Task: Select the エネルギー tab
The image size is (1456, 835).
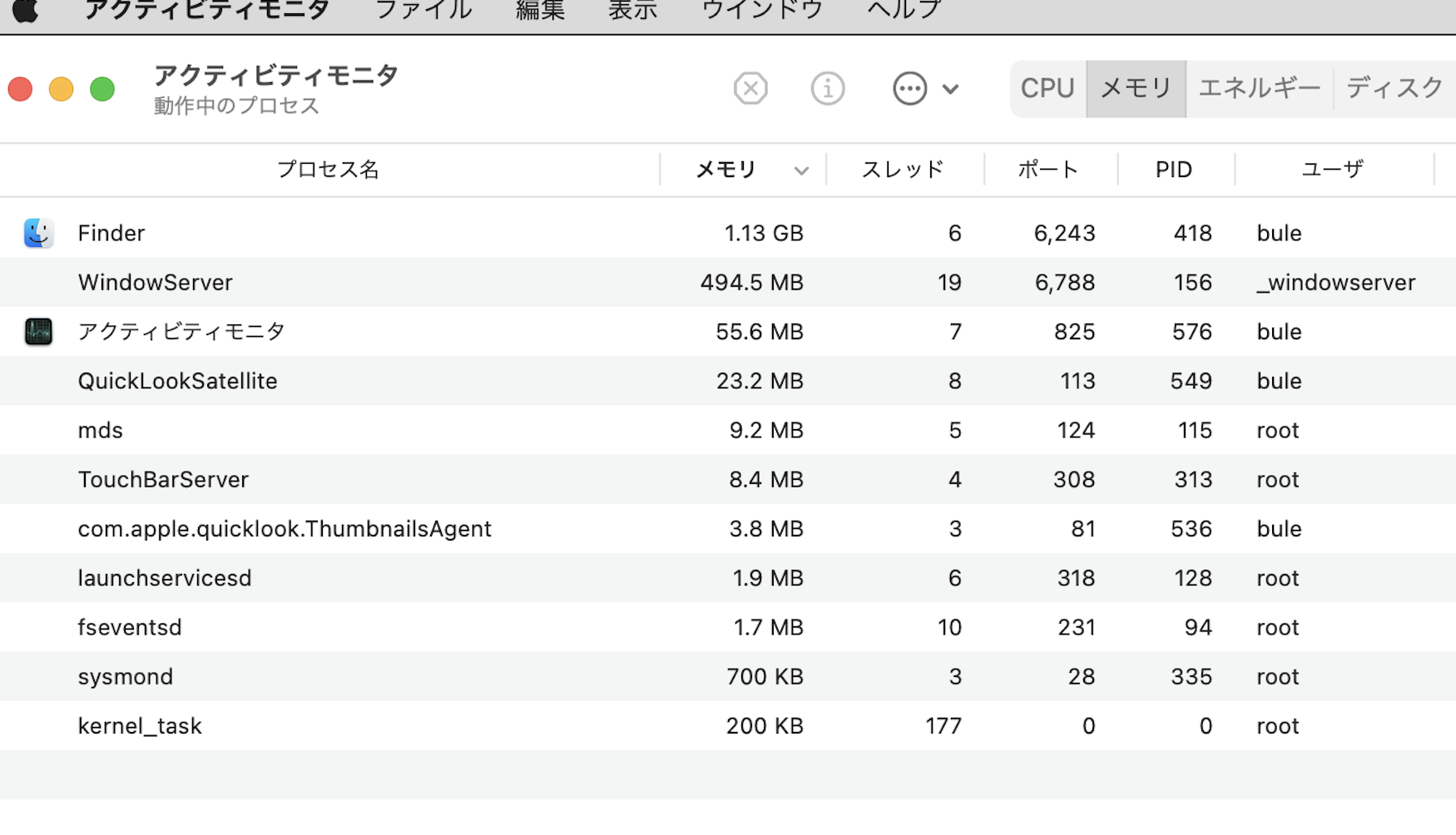Action: (1259, 88)
